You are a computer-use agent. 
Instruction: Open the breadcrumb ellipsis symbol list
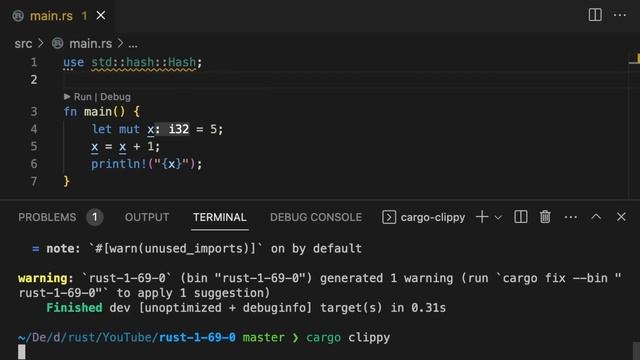(x=133, y=44)
